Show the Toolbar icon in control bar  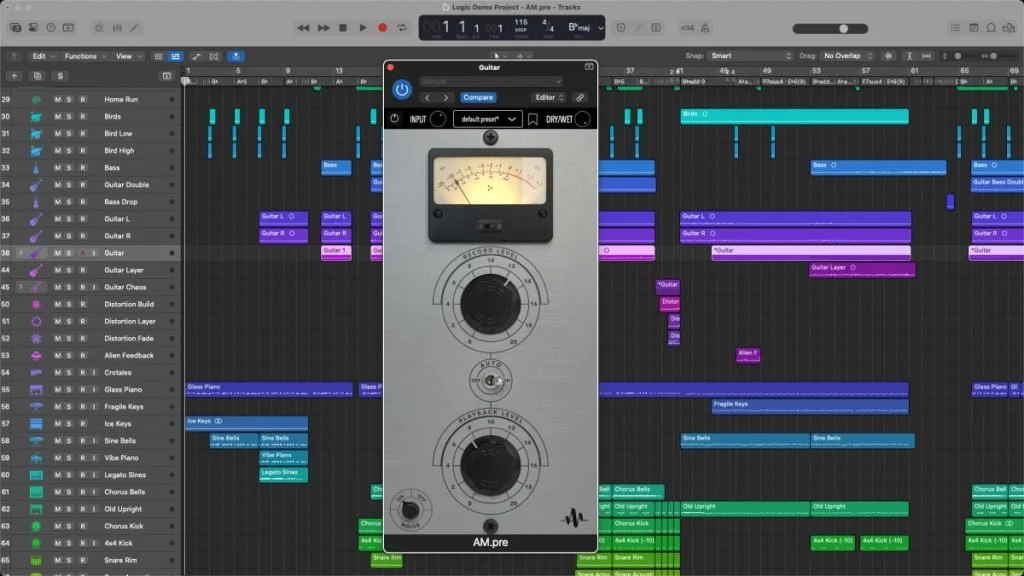[69, 28]
